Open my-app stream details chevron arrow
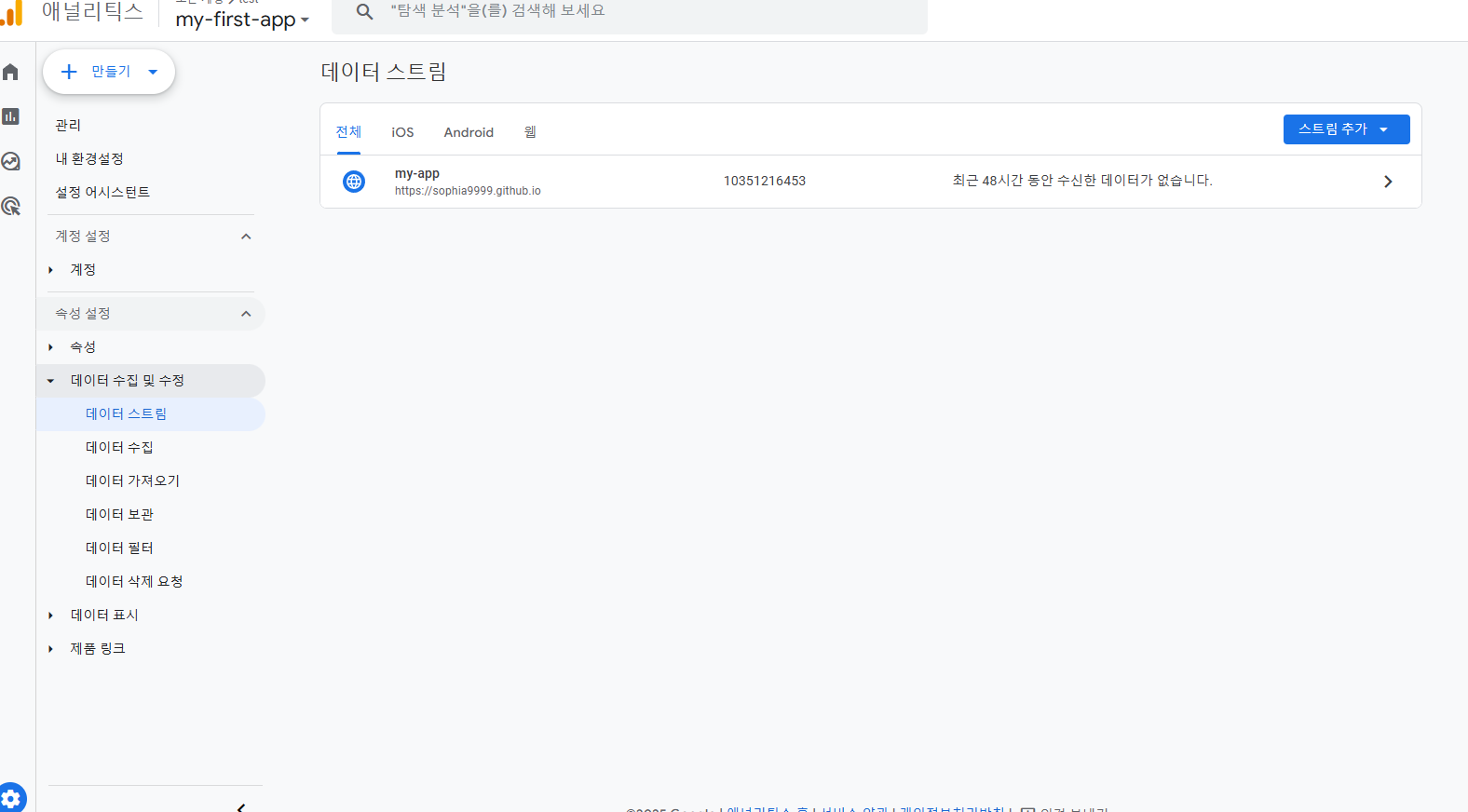The width and height of the screenshot is (1468, 812). [1388, 182]
